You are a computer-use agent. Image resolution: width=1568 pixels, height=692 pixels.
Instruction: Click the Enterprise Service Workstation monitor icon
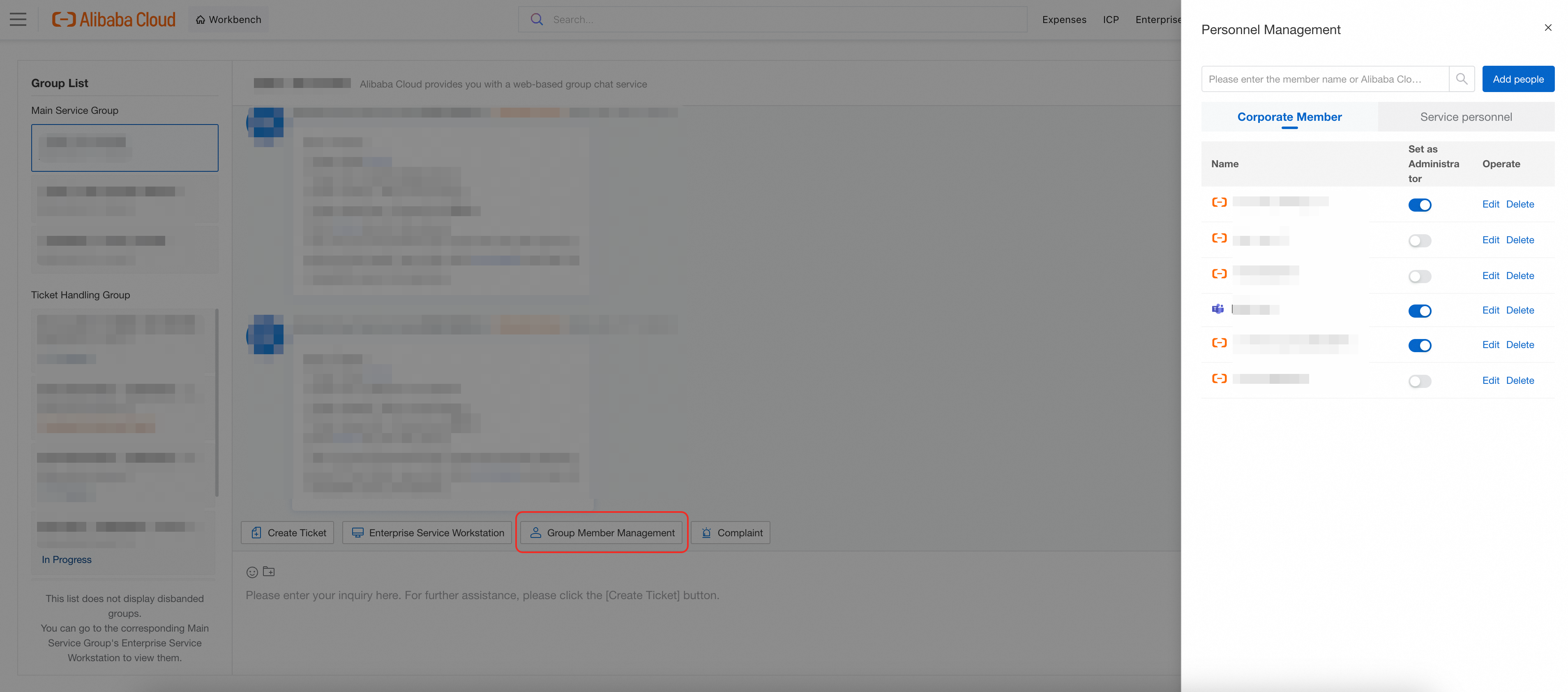point(358,533)
